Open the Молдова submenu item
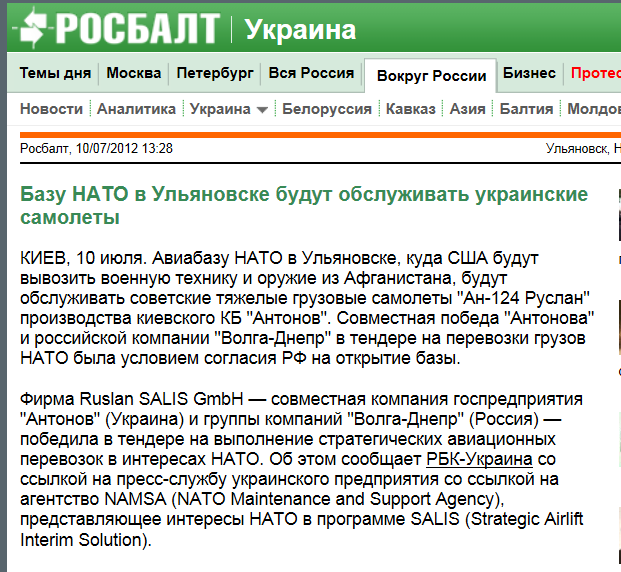 tap(593, 109)
